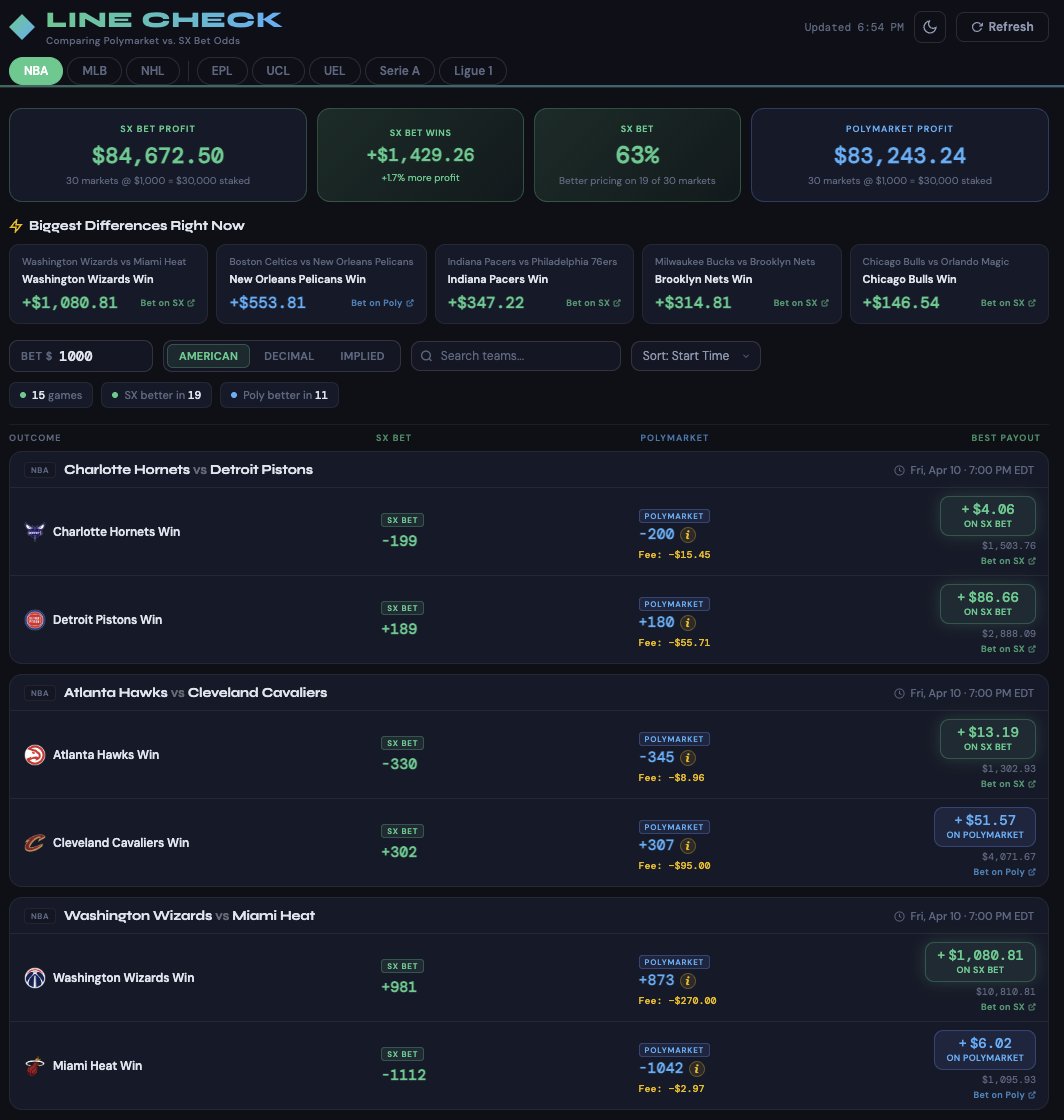Click Bet on SX in Wizards Win card
The height and width of the screenshot is (1120, 1064).
(167, 303)
